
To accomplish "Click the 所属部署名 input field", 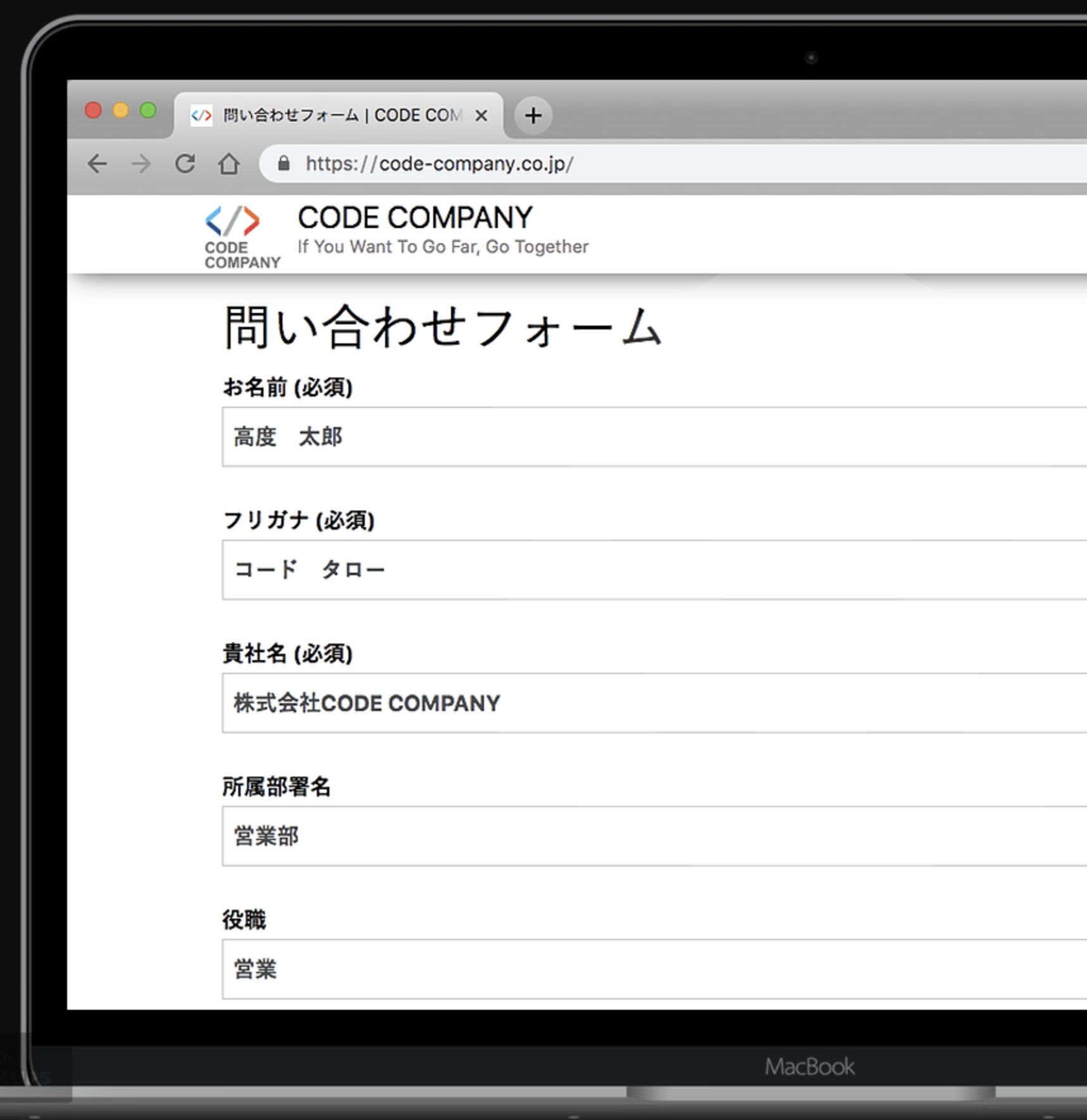I will [654, 836].
